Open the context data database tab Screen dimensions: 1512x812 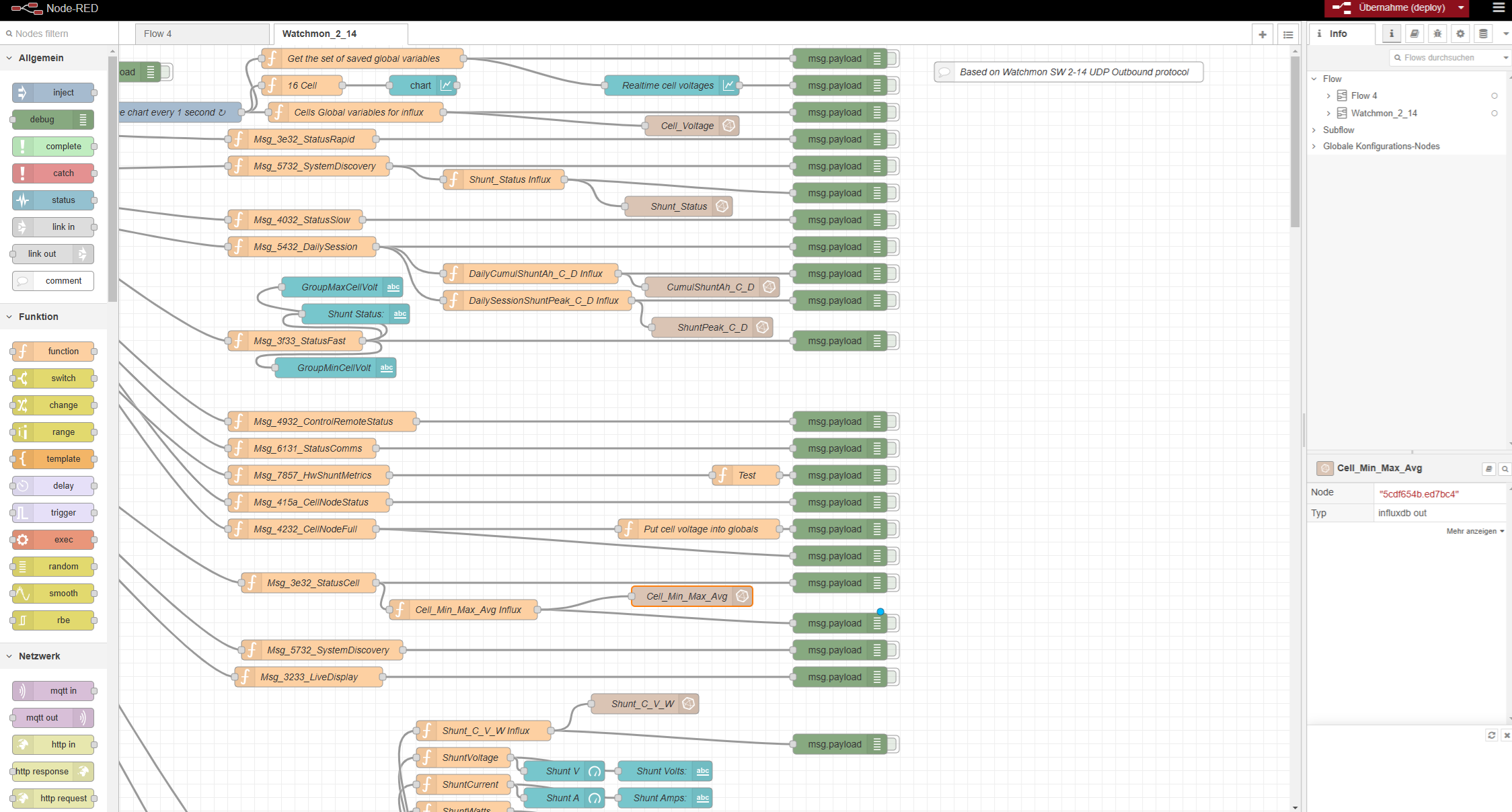(1483, 34)
